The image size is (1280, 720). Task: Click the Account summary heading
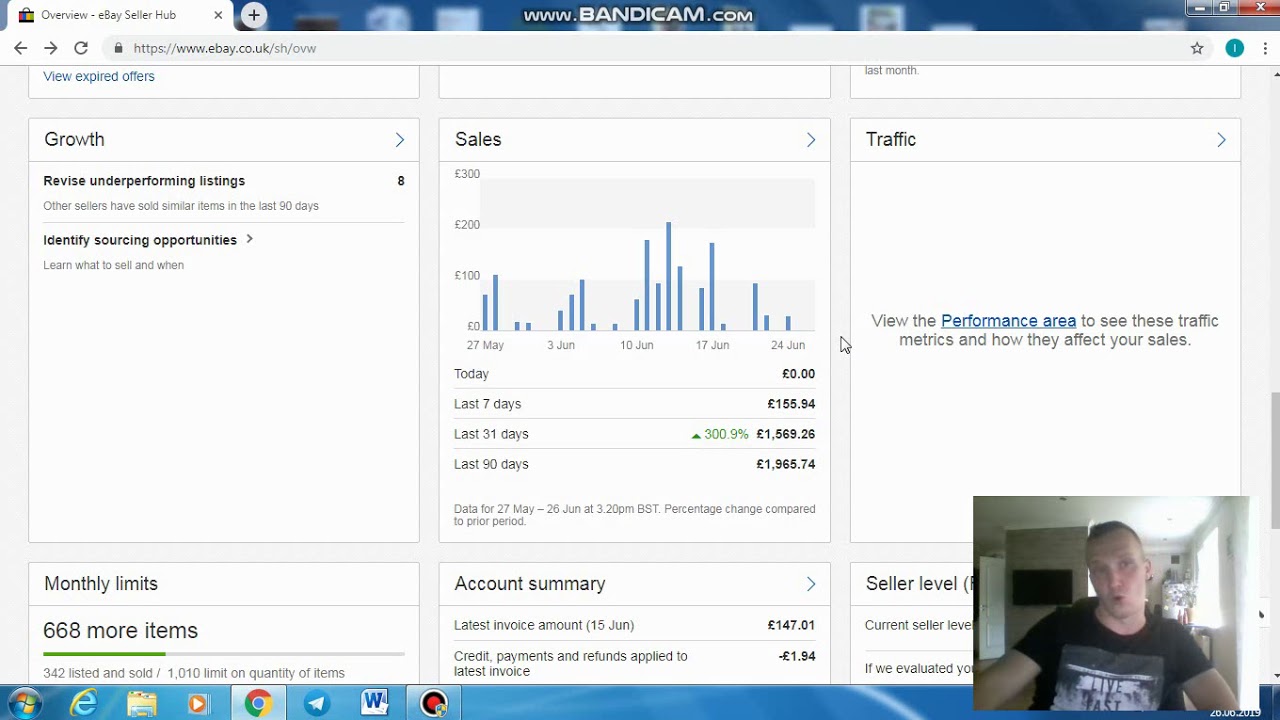tap(530, 584)
